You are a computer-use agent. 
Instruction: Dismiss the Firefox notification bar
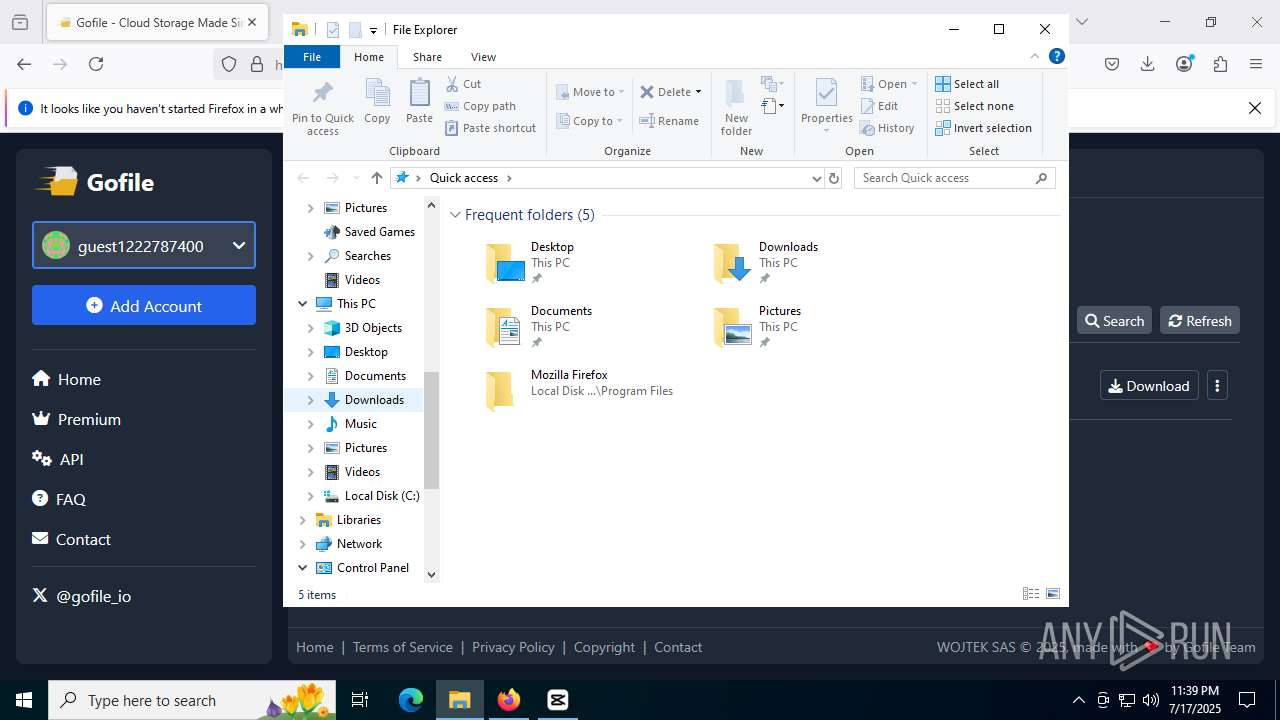tap(1255, 108)
